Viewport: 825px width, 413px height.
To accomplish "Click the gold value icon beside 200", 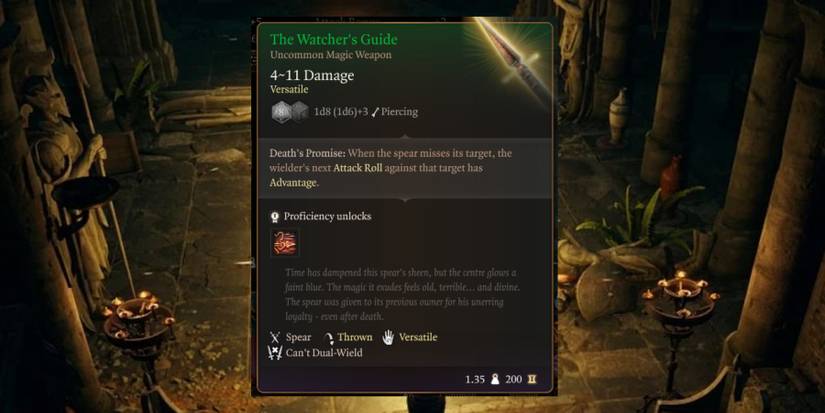I will click(x=532, y=379).
